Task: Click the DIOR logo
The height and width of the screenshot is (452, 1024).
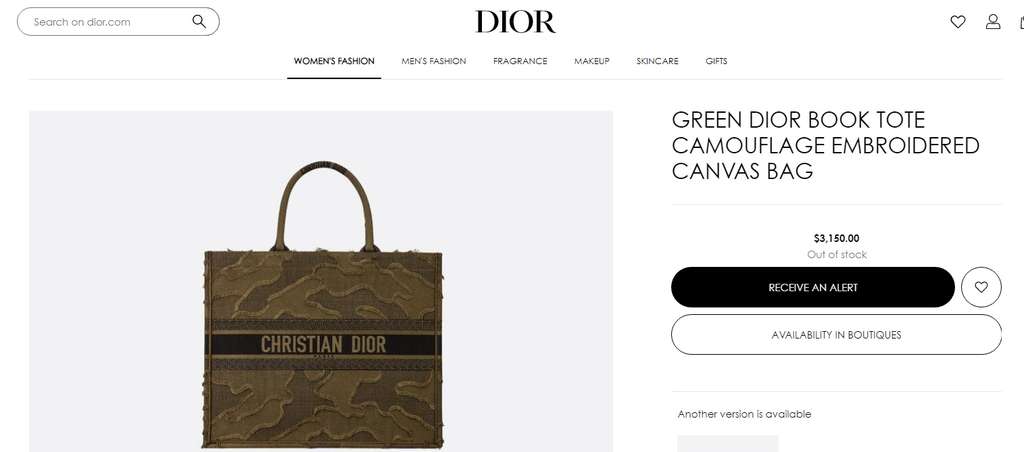Action: [x=515, y=22]
